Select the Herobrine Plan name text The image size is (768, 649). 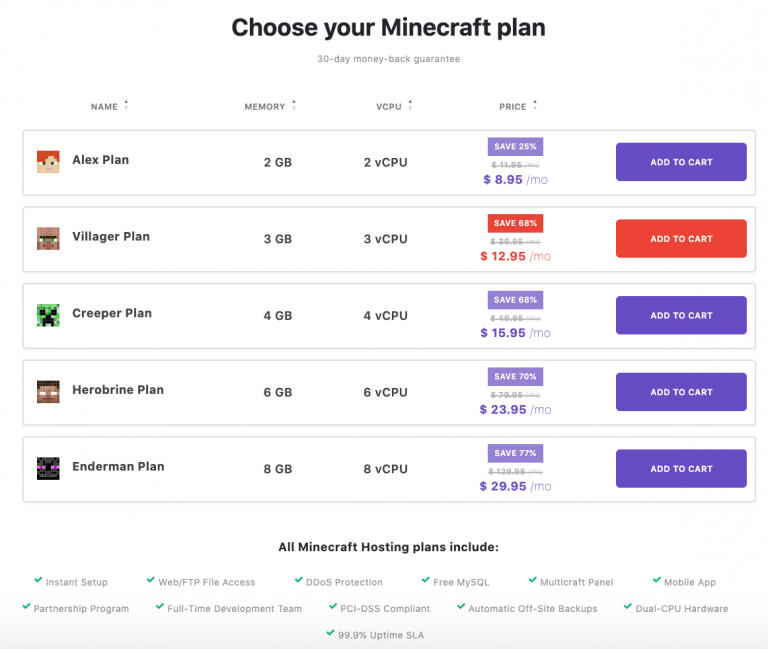(x=118, y=390)
